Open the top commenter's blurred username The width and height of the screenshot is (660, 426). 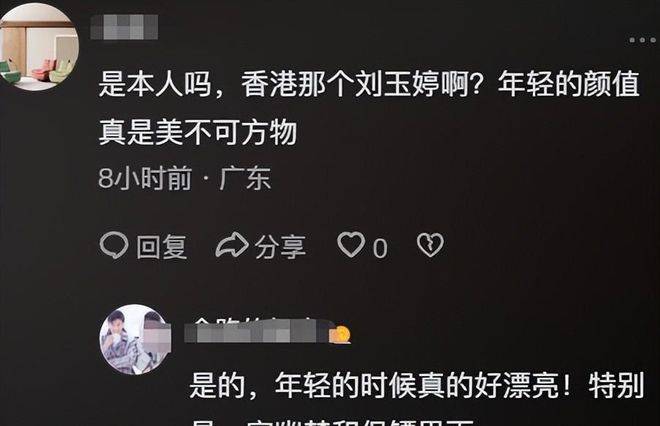coord(125,27)
